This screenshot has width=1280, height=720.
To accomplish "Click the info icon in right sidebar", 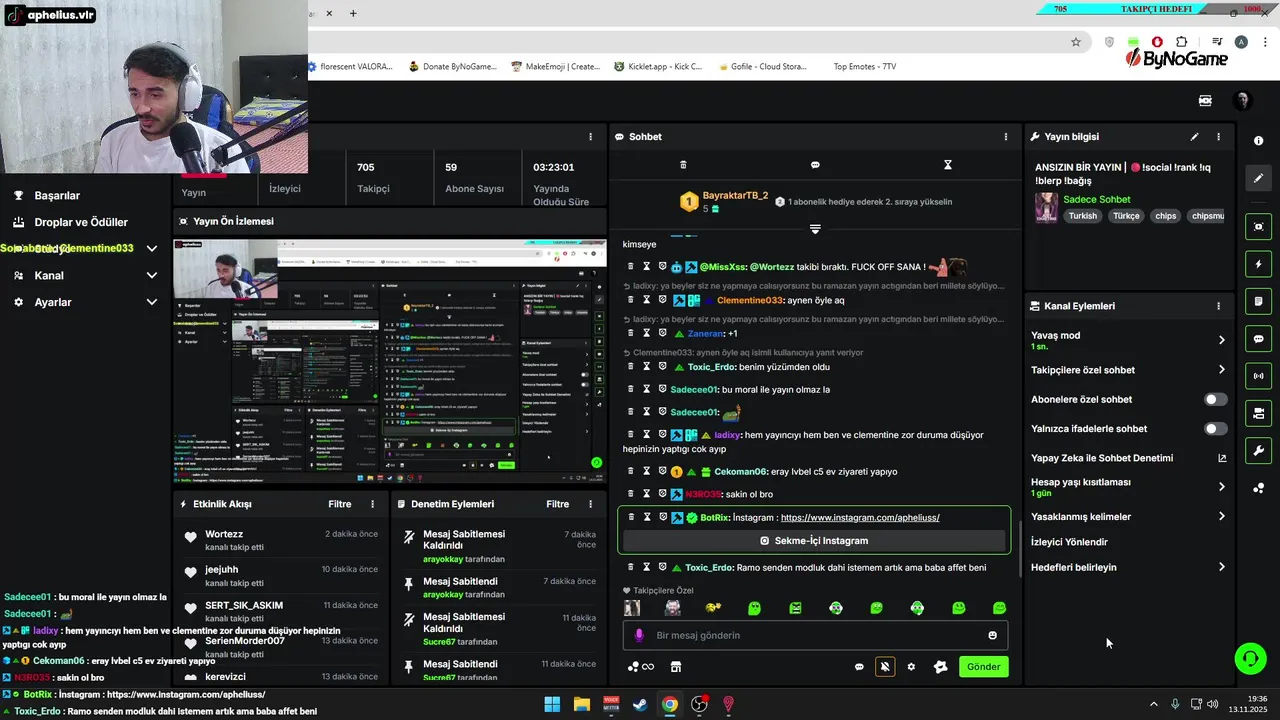I will [1259, 141].
